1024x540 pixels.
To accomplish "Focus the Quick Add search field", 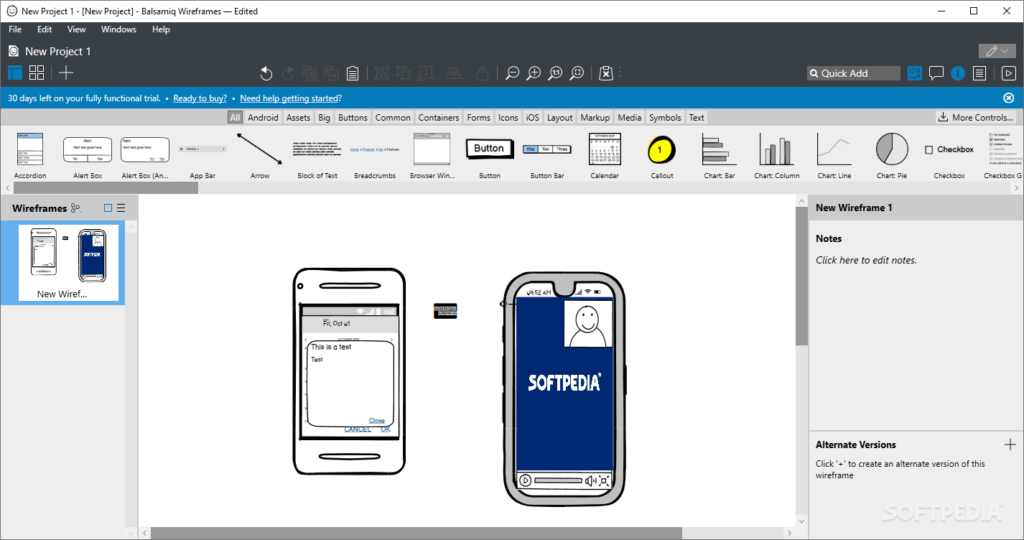I will [x=854, y=73].
